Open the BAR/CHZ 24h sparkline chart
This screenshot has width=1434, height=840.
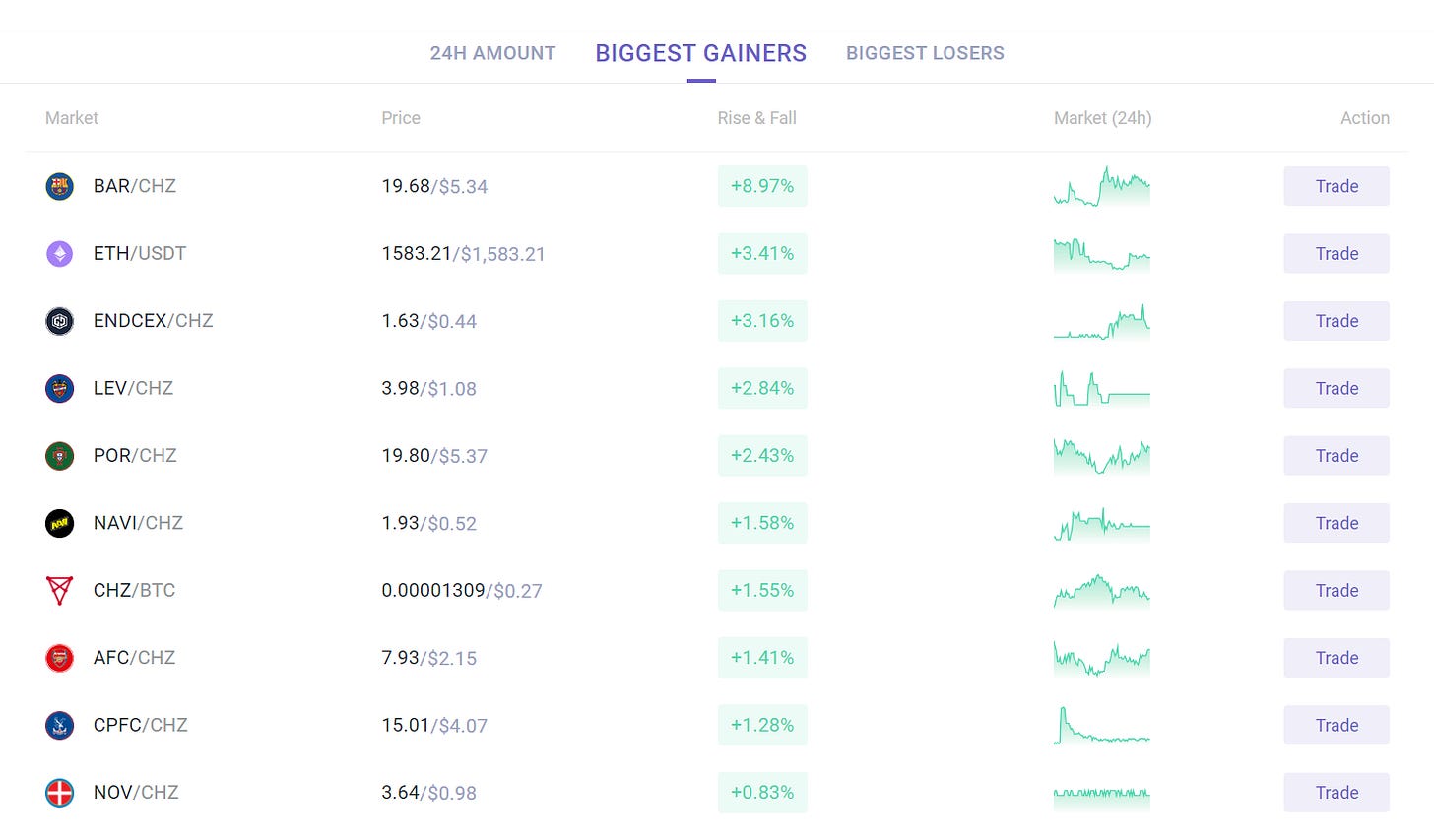tap(1102, 186)
